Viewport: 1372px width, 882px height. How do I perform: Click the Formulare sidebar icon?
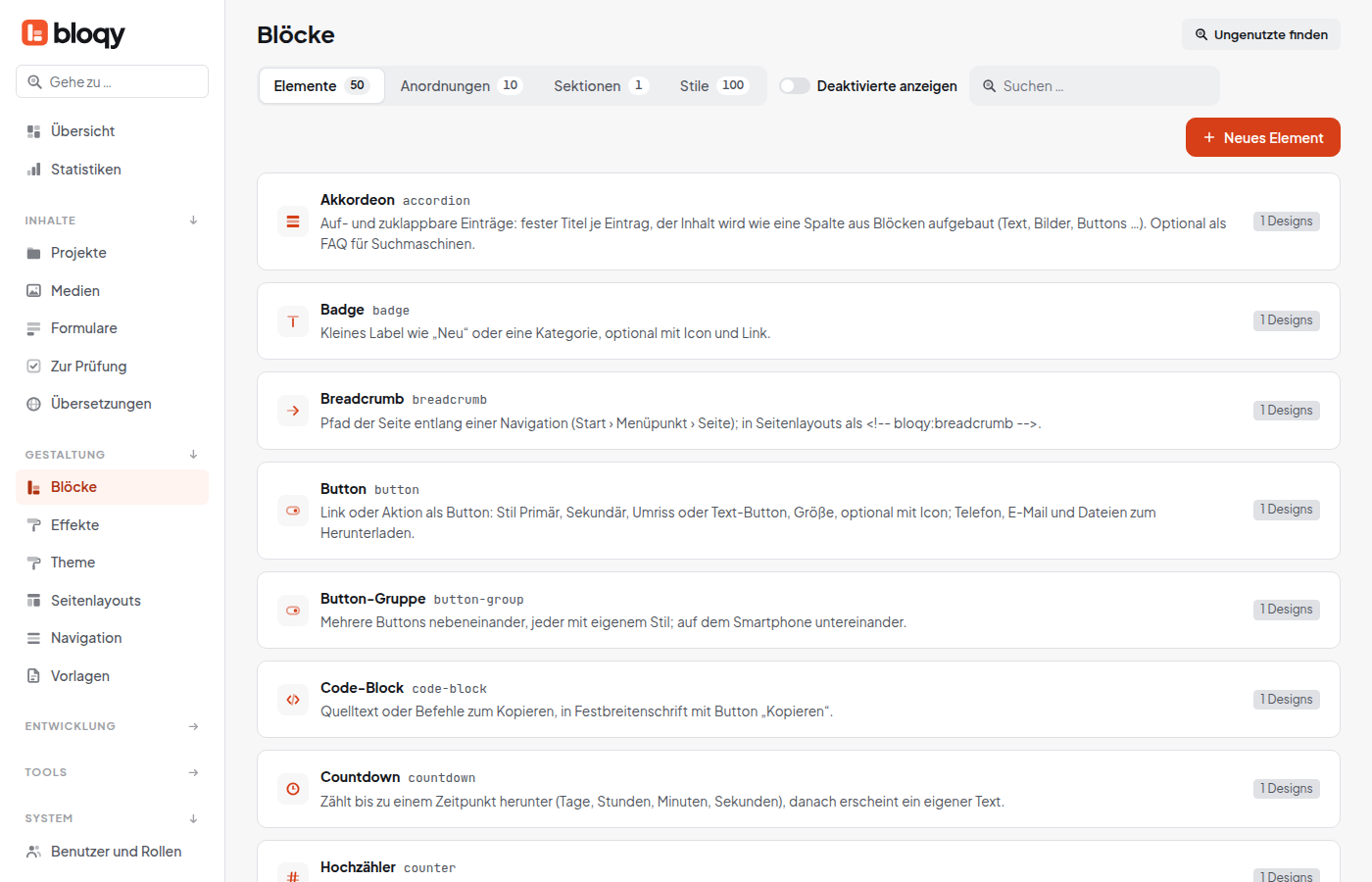pyautogui.click(x=33, y=328)
